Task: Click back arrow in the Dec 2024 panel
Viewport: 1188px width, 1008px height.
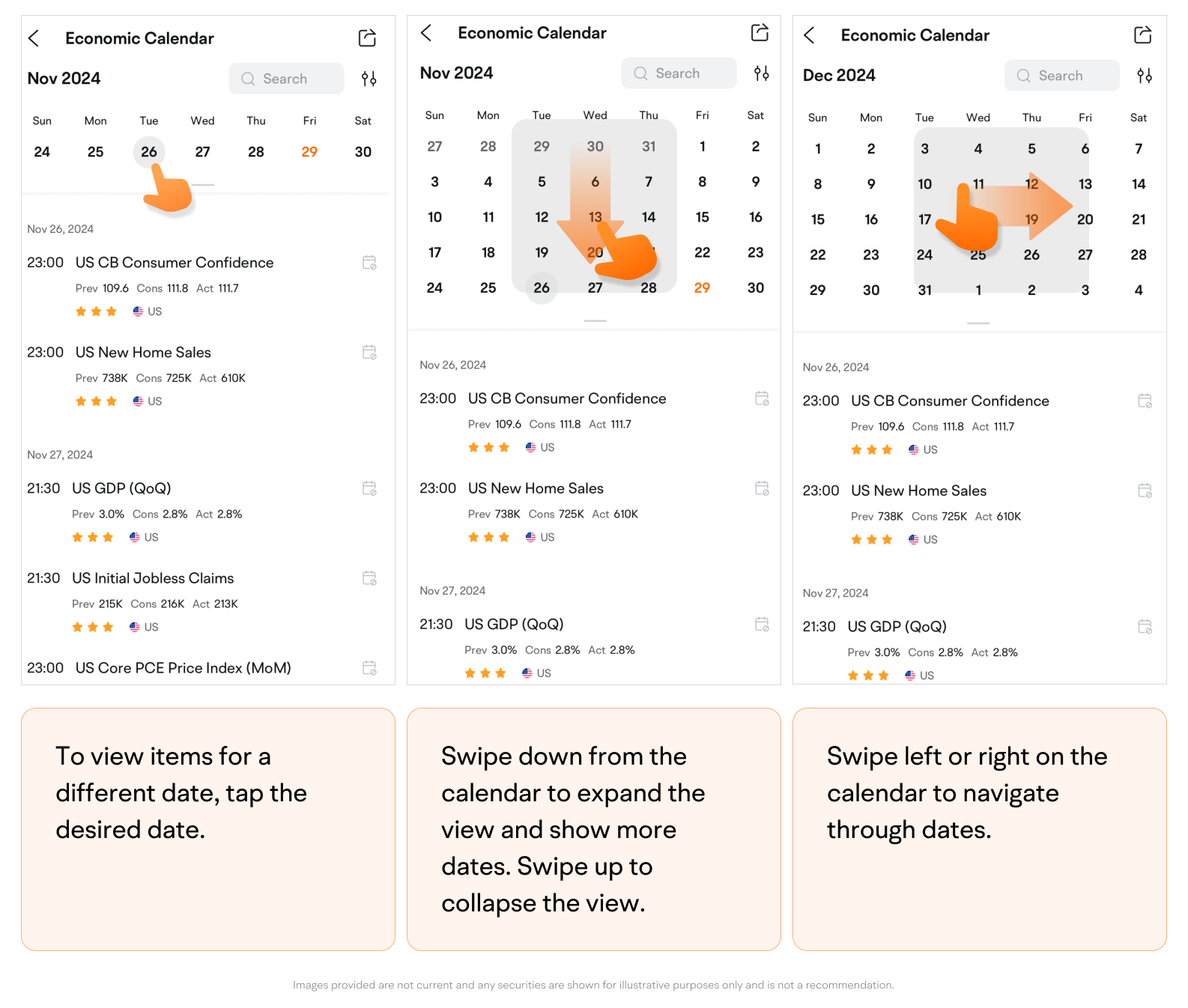Action: [x=809, y=35]
